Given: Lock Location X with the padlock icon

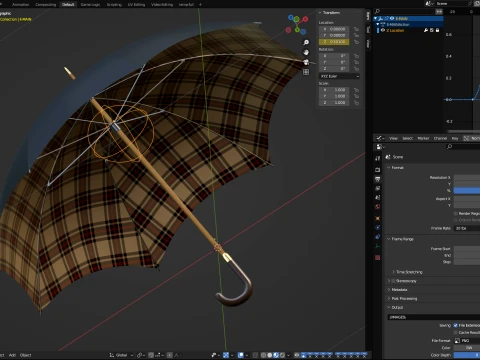Looking at the screenshot, I should point(356,29).
